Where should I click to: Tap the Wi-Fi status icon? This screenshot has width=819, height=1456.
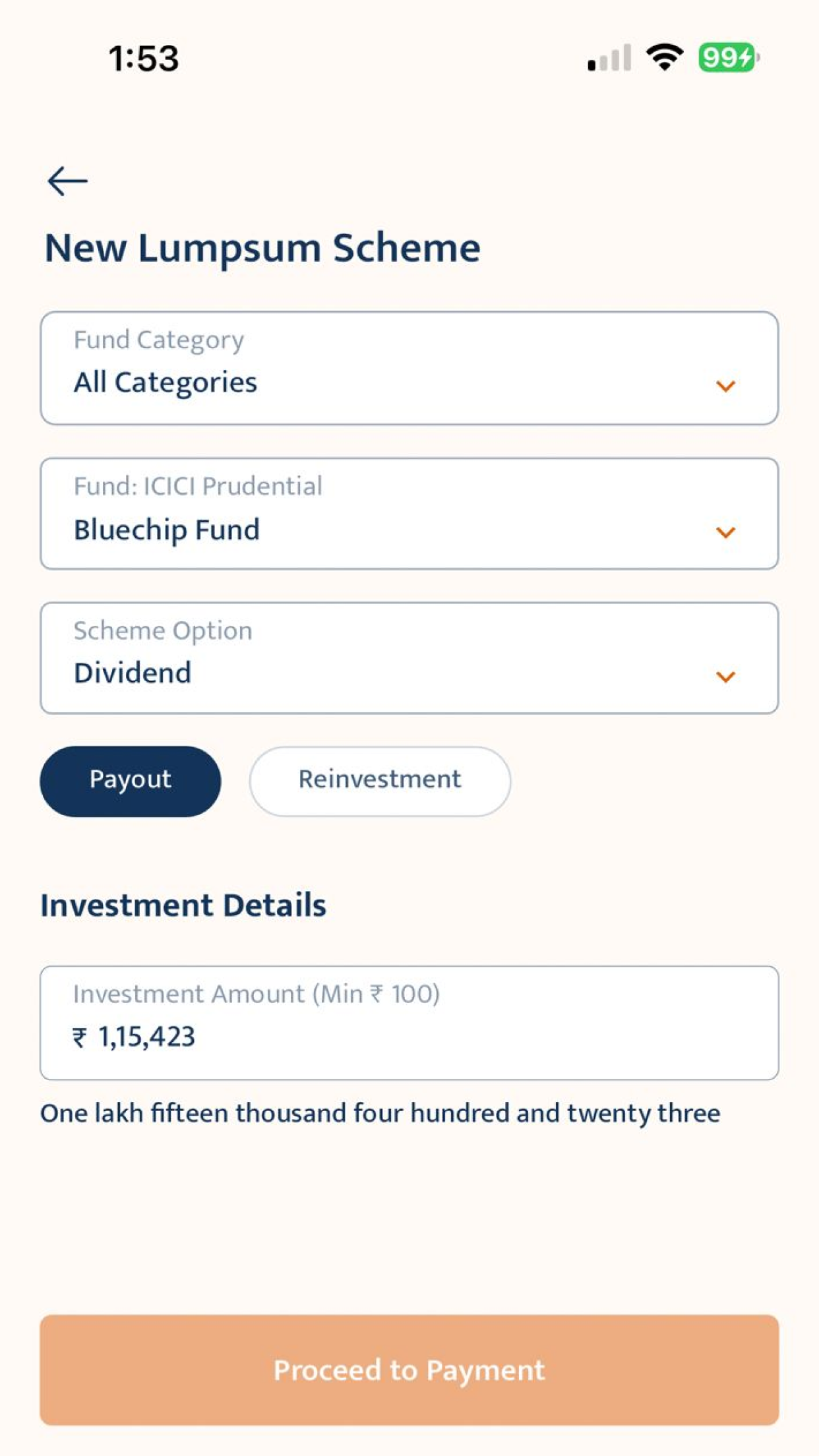point(665,57)
